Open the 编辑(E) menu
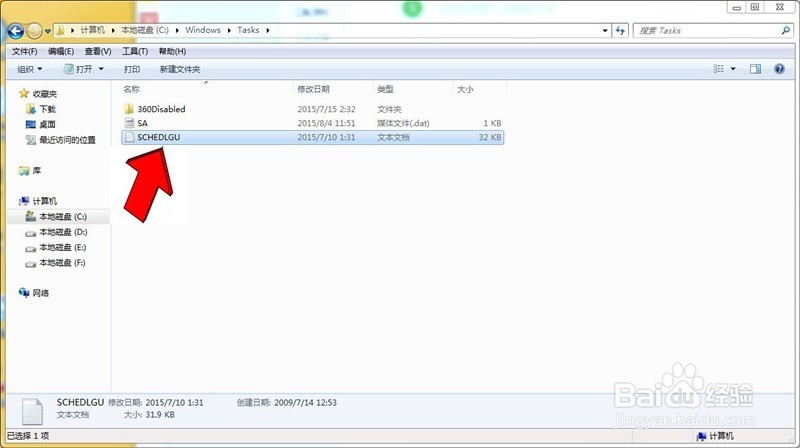This screenshot has height=448, width=800. (x=61, y=52)
